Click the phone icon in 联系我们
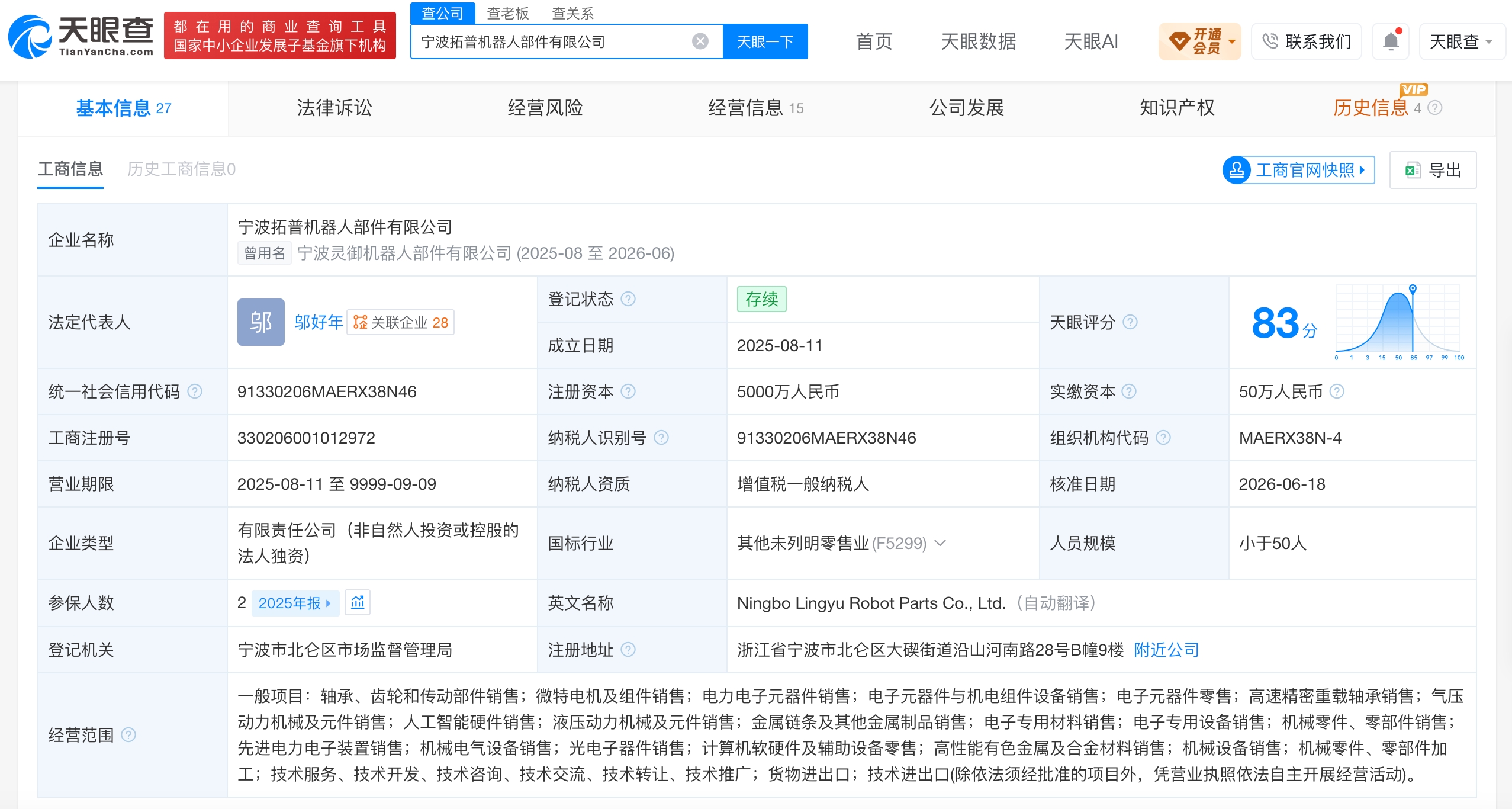1512x809 pixels. 1270,41
